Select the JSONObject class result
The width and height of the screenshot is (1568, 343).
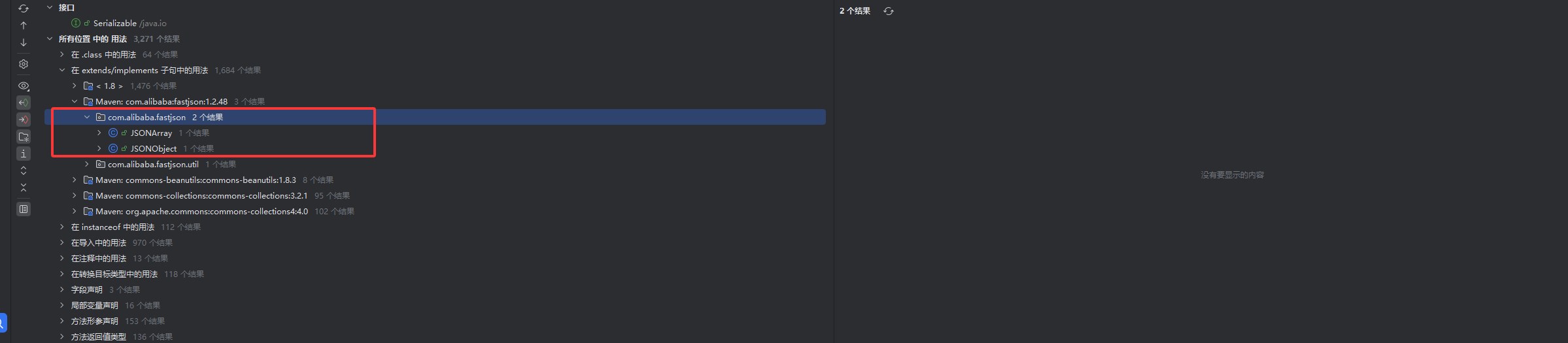pos(153,148)
